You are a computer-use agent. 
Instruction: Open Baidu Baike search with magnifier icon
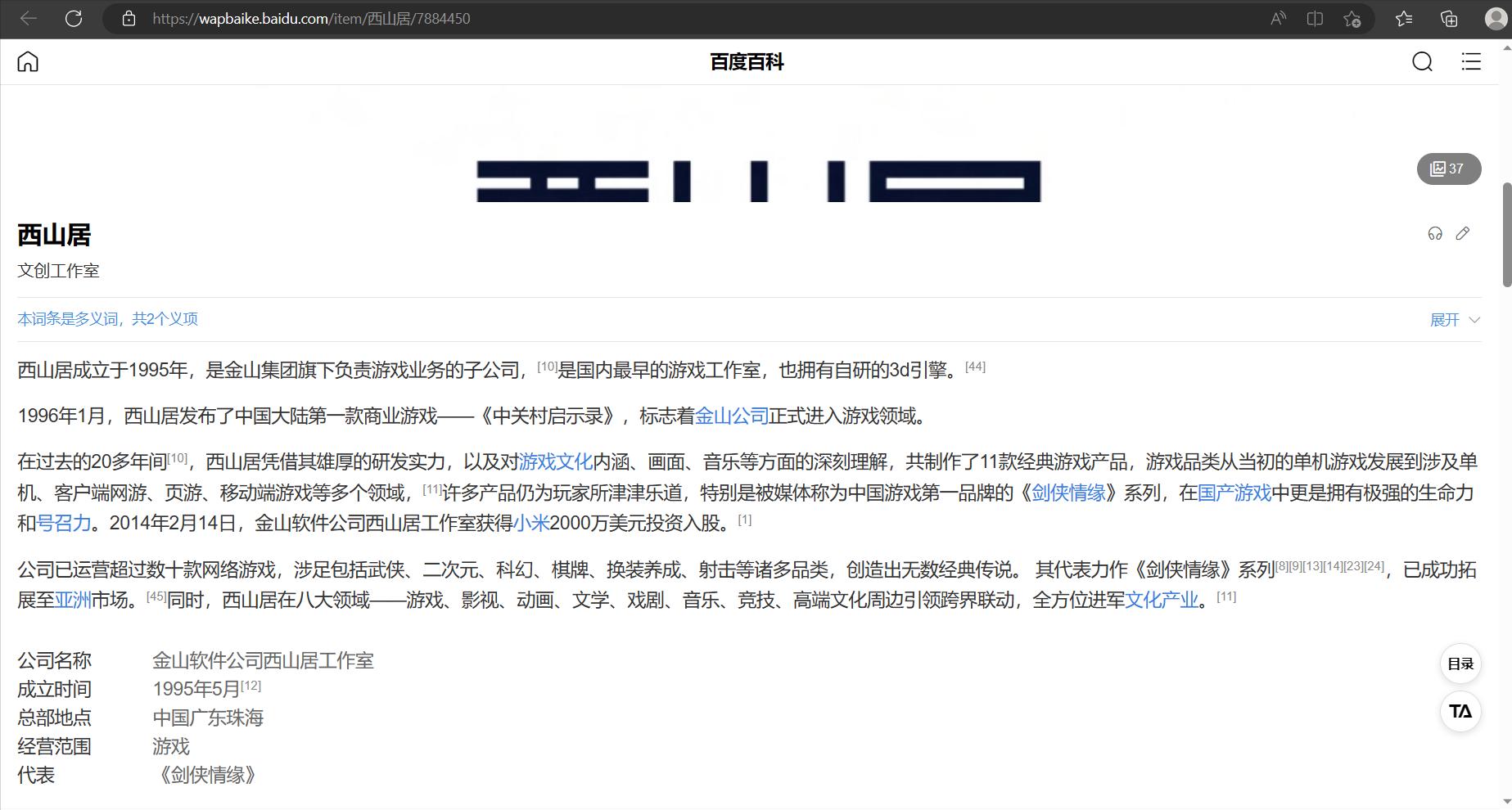1423,61
